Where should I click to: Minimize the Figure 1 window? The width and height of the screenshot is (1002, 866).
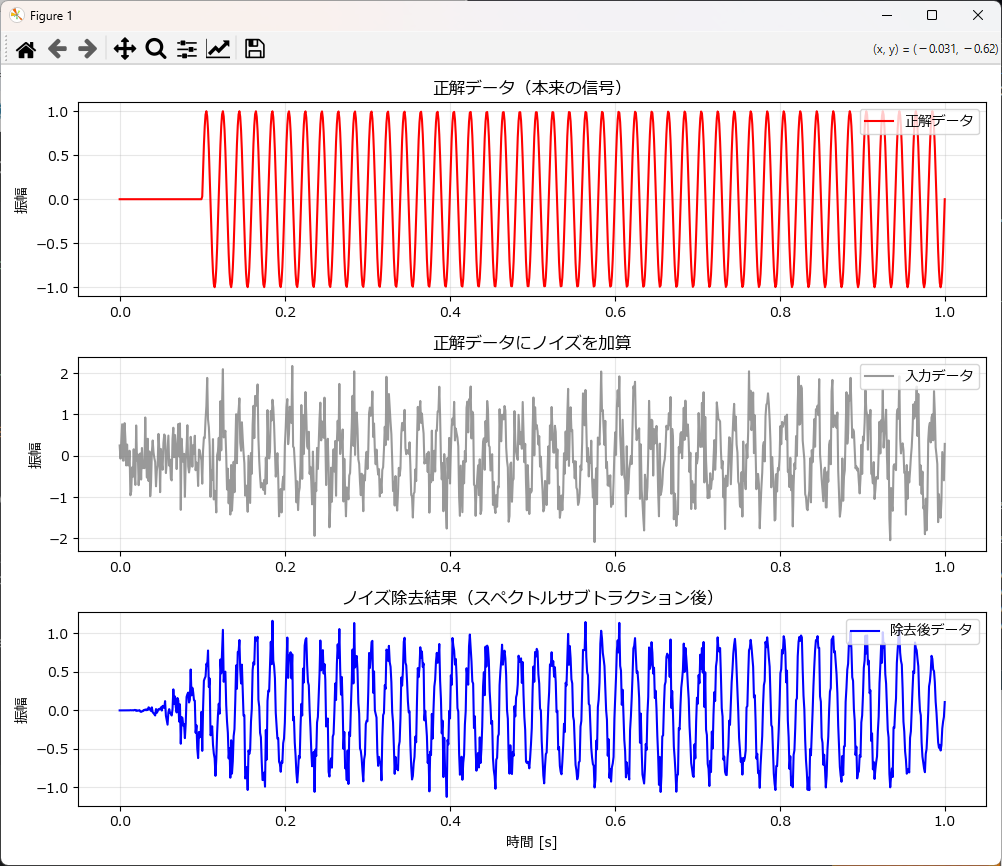pyautogui.click(x=886, y=15)
